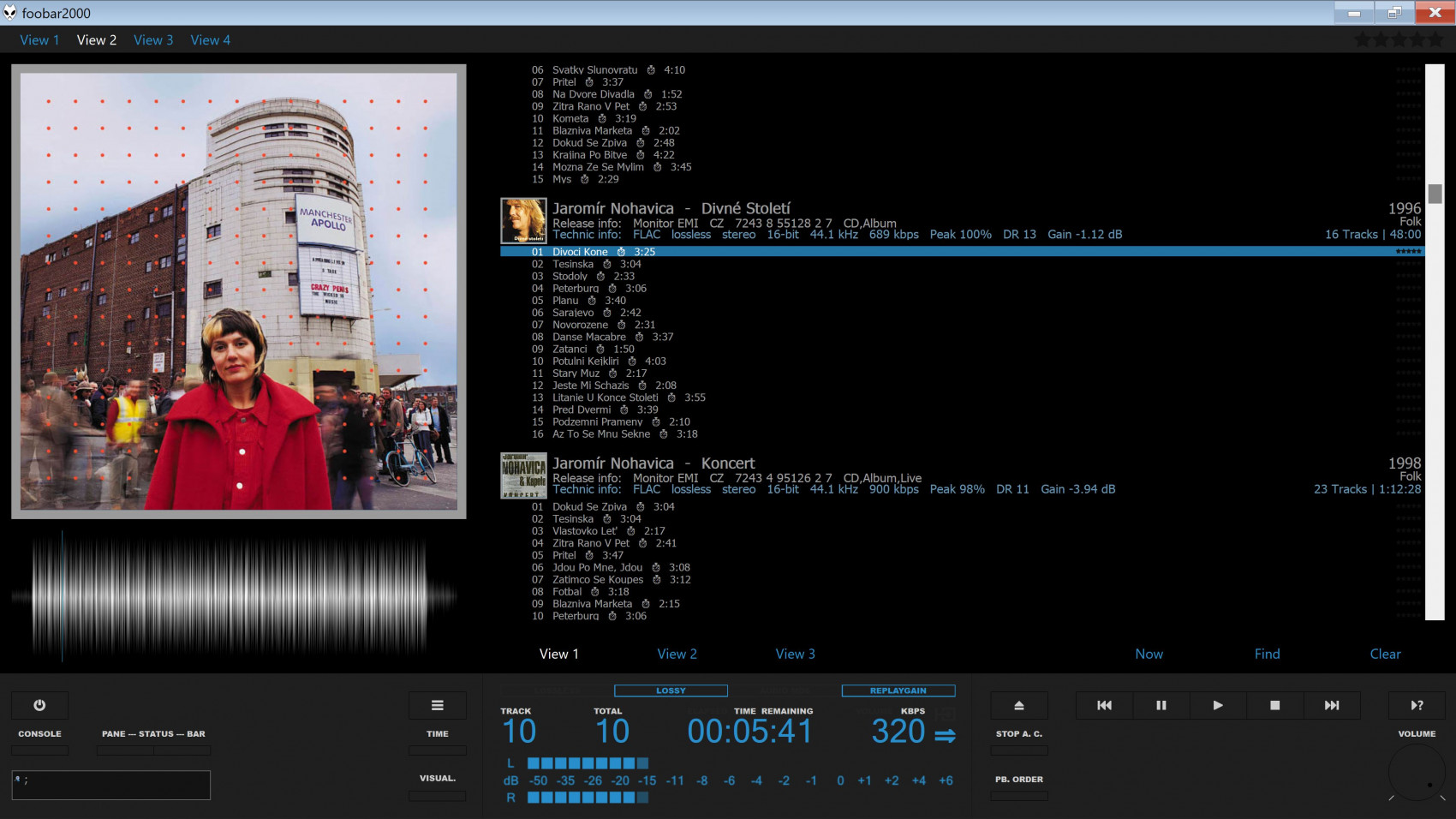Select the Koncert album cover thumbnail
This screenshot has height=819, width=1456.
click(523, 476)
